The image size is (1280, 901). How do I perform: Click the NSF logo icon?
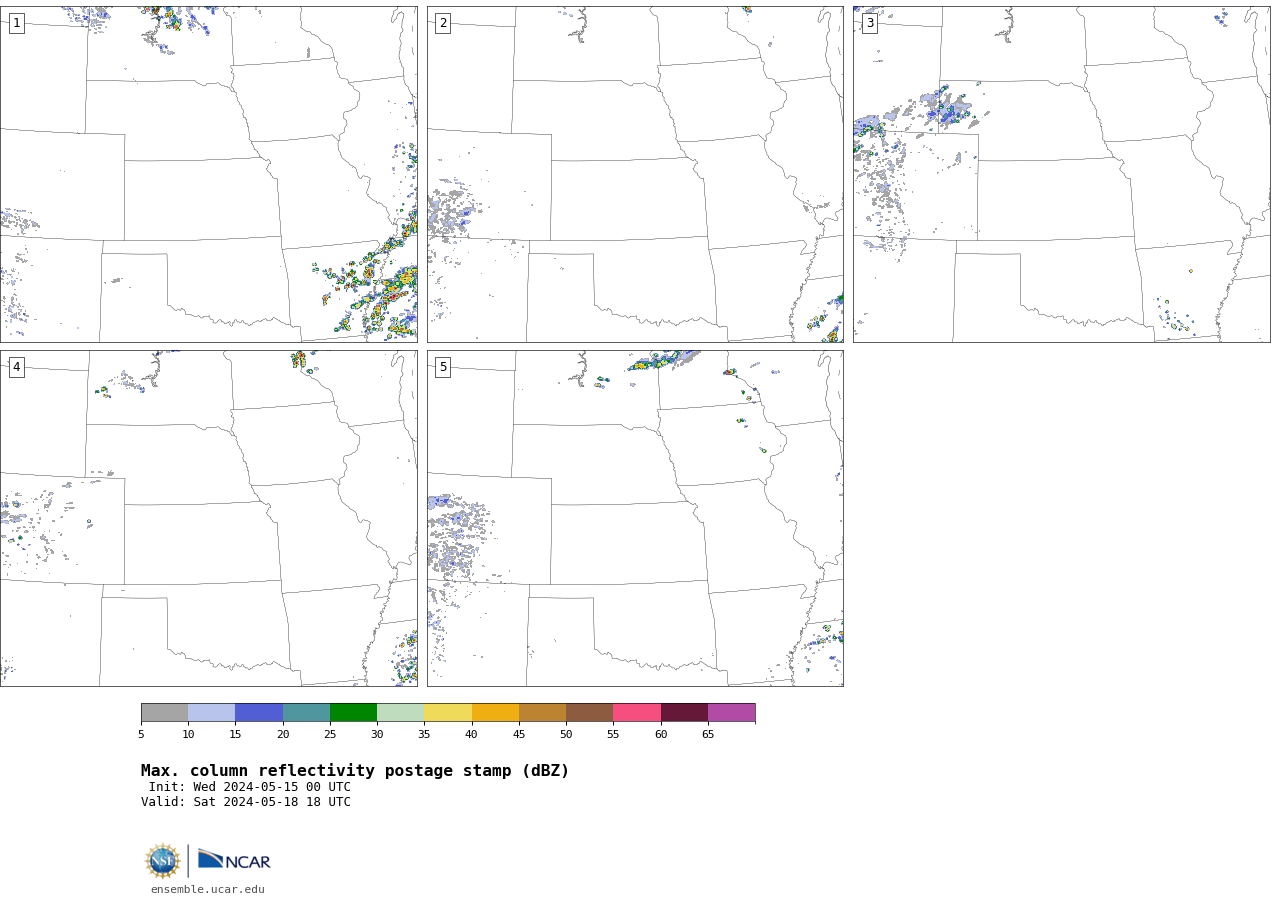point(163,861)
